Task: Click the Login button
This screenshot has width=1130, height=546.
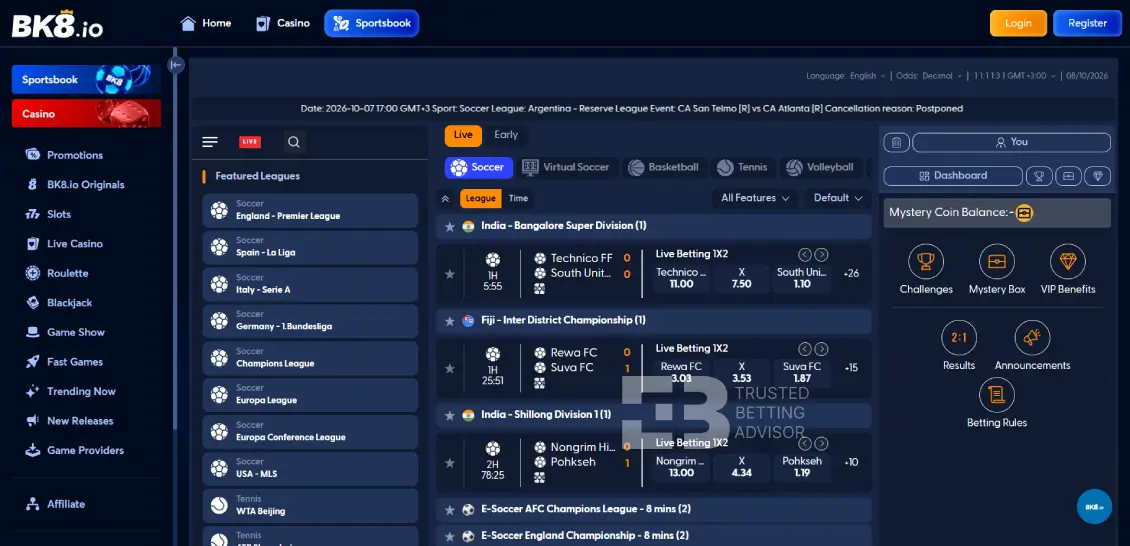Action: point(1018,23)
